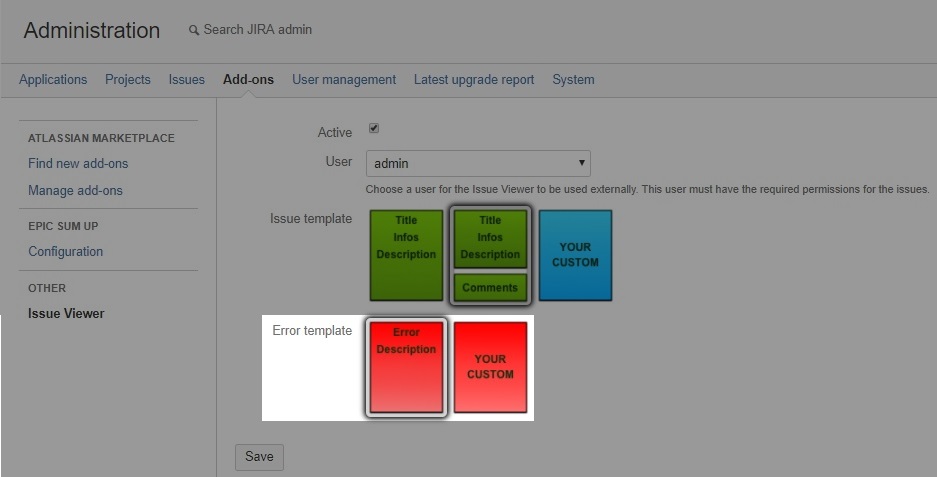Open the Projects tab
937x477 pixels.
(x=128, y=80)
